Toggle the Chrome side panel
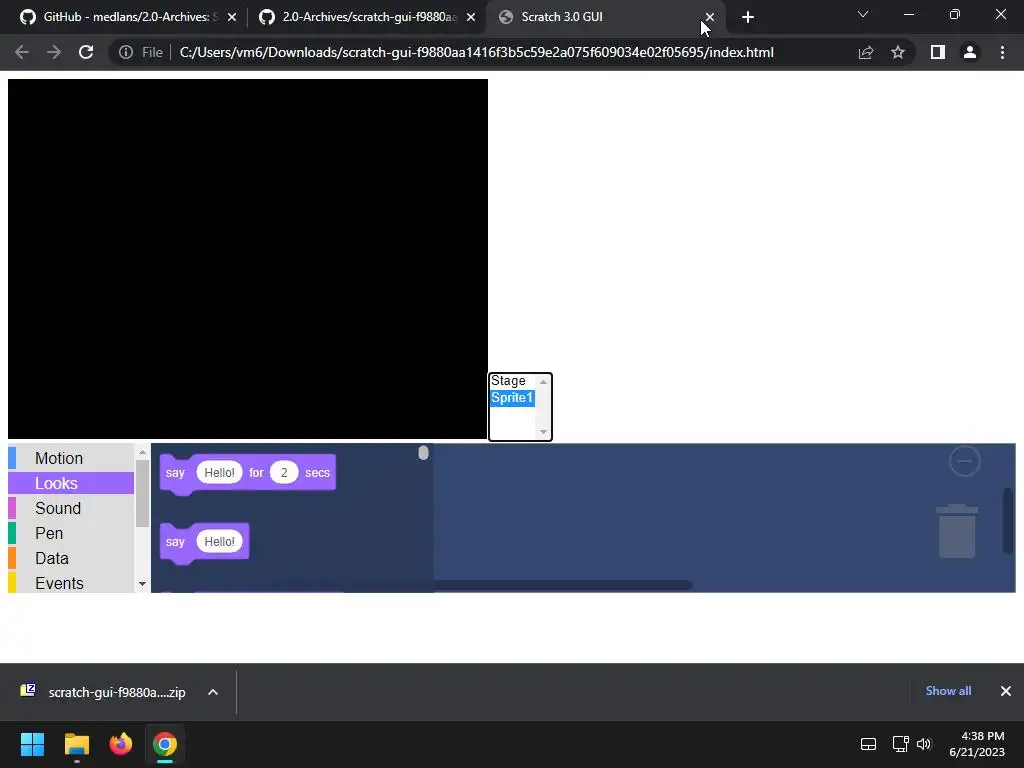Viewport: 1024px width, 768px height. pyautogui.click(x=938, y=52)
